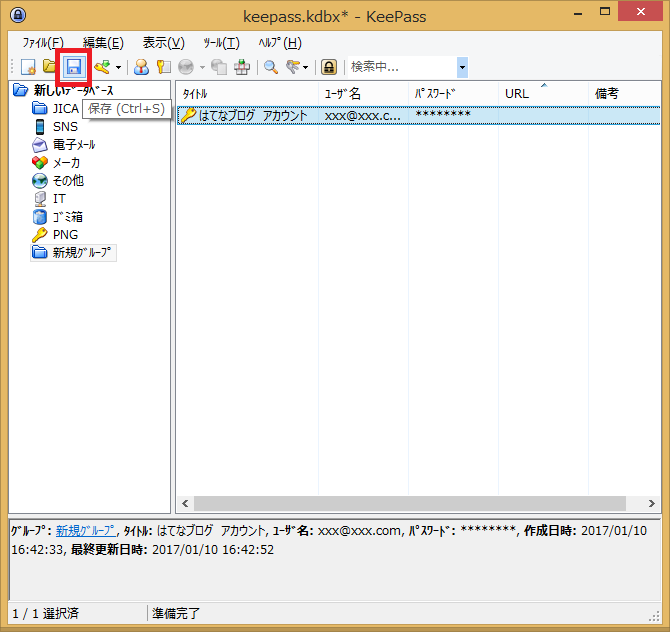Expand the quick search dropdown arrow
Viewport: 670px width, 632px height.
point(462,67)
